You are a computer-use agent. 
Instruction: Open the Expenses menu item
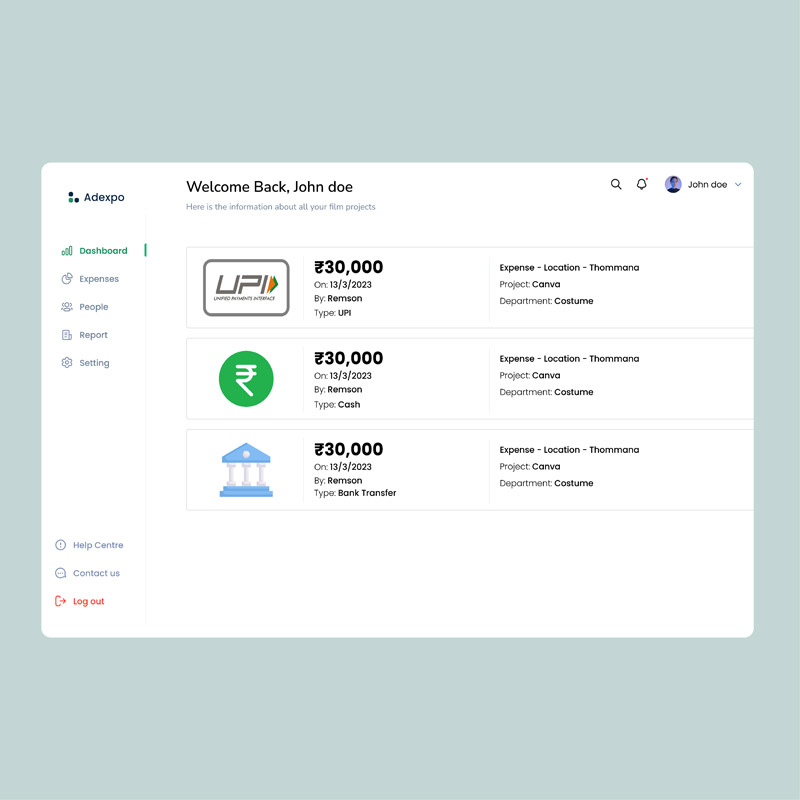coord(99,279)
